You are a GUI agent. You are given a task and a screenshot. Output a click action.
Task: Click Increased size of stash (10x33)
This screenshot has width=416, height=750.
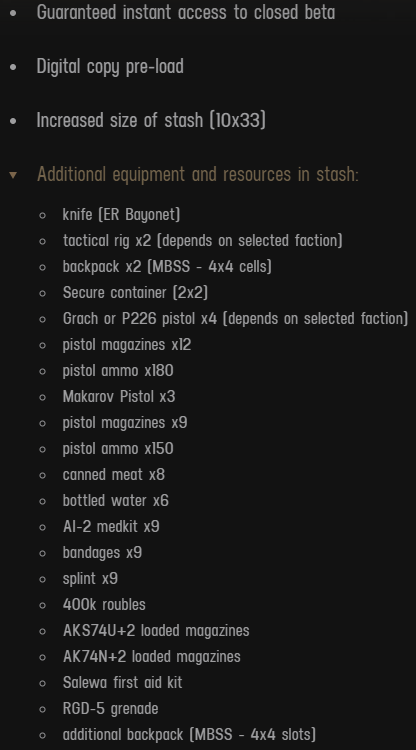pyautogui.click(x=151, y=120)
